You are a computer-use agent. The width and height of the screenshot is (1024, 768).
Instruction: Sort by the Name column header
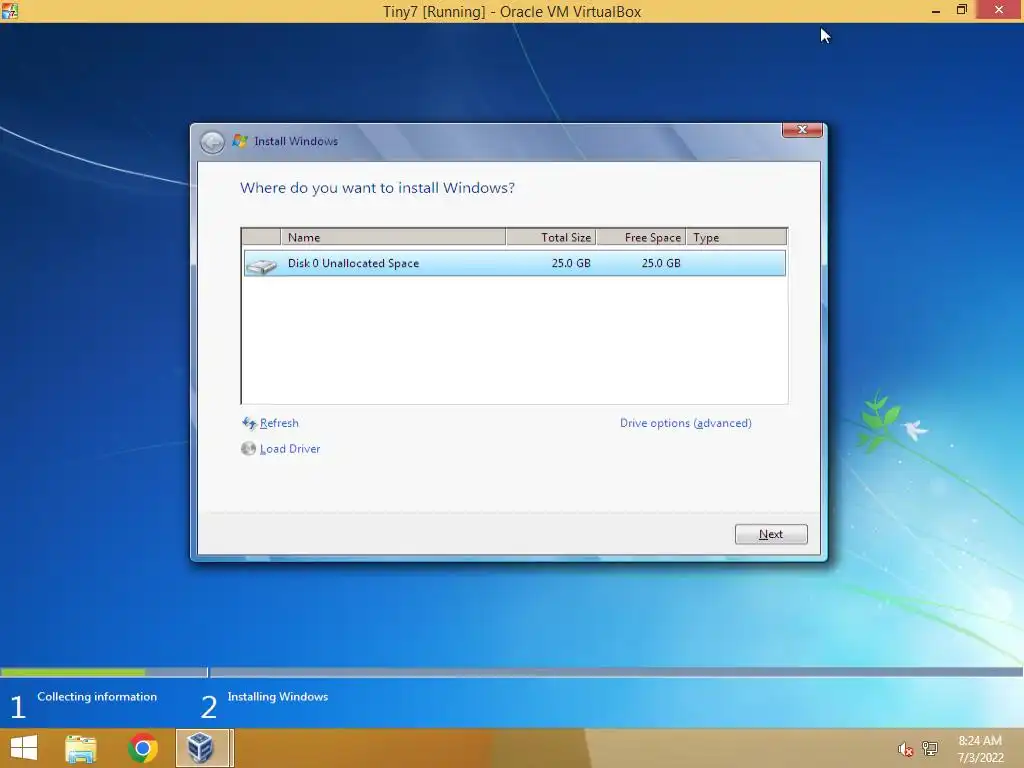pyautogui.click(x=393, y=237)
